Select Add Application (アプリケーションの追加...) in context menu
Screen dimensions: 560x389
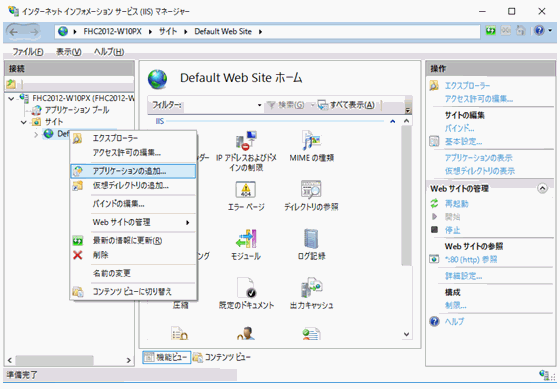[x=133, y=171]
